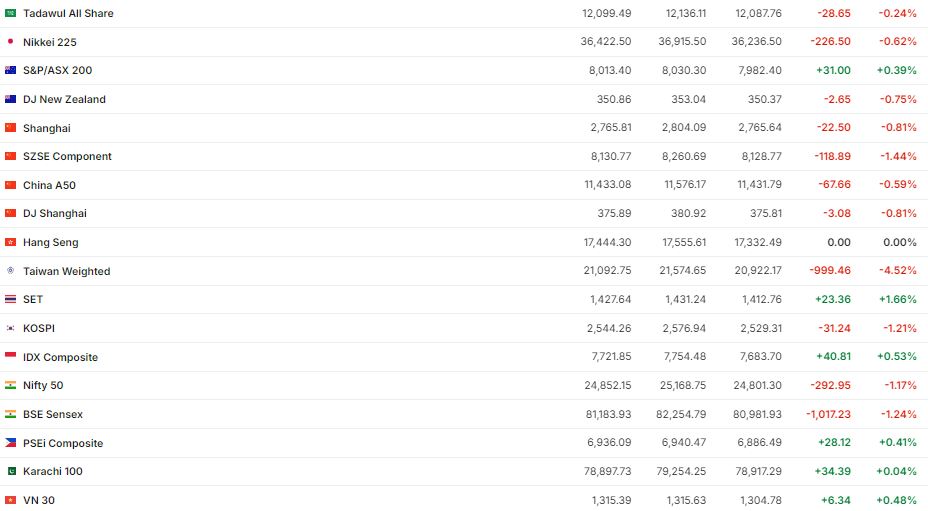Click the Thailand flag beside SET
The width and height of the screenshot is (928, 511).
point(11,299)
